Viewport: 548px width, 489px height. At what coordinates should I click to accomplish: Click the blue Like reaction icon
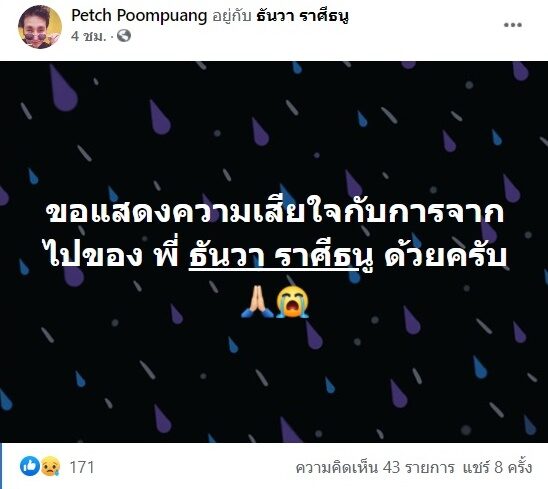(x=30, y=466)
